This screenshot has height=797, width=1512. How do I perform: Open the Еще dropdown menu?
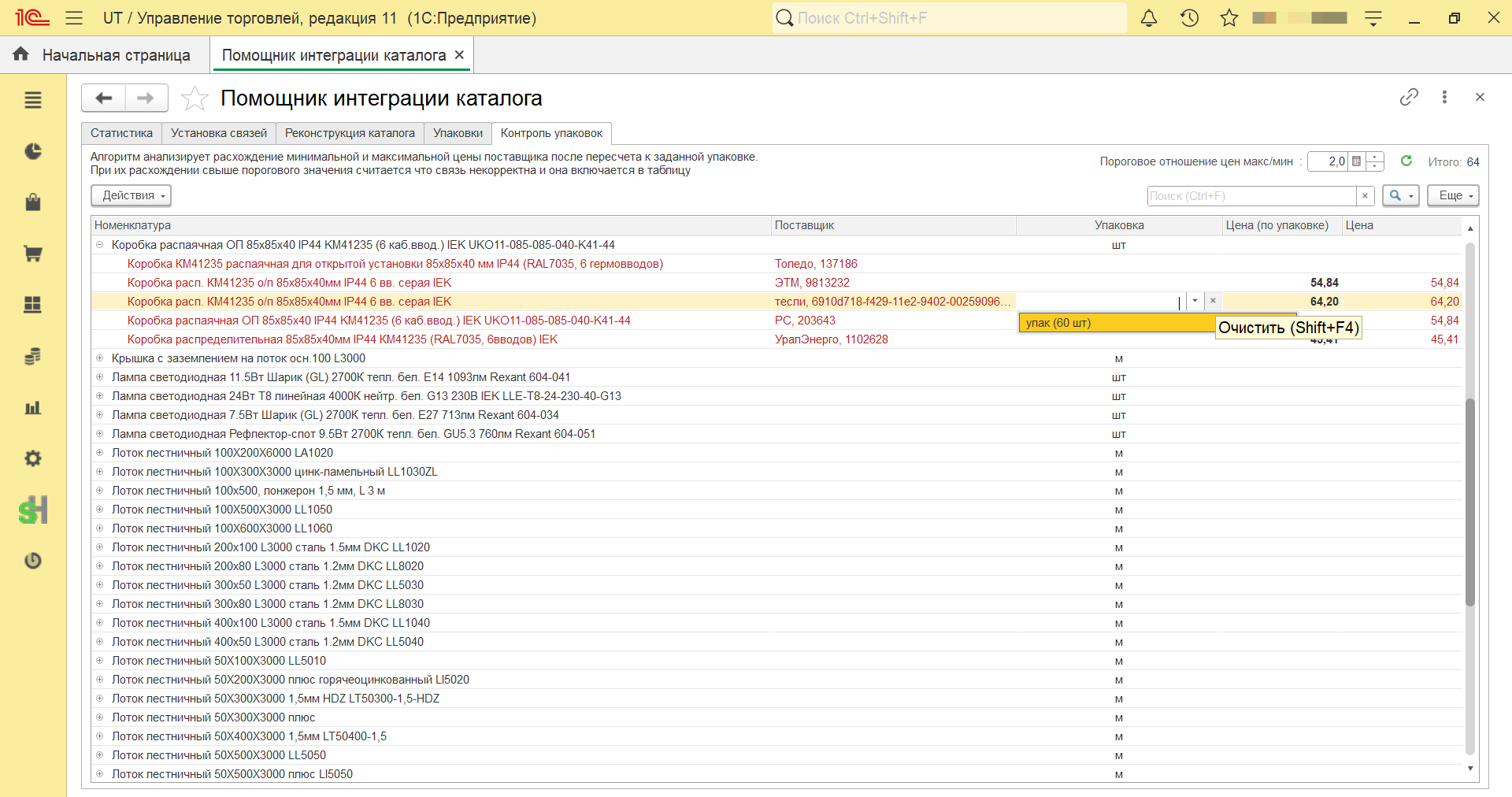[x=1453, y=195]
